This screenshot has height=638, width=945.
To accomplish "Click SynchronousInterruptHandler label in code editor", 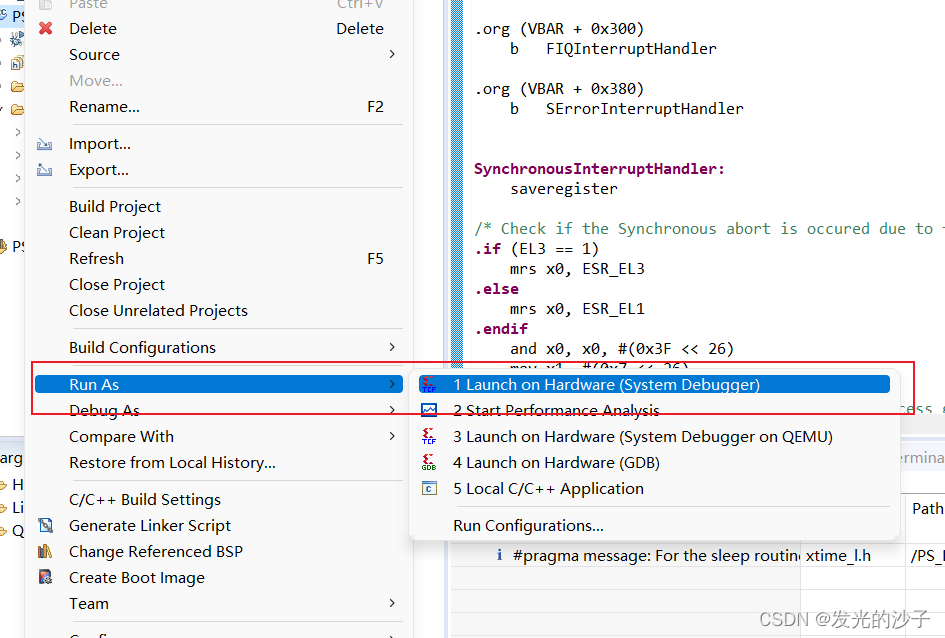I will 599,169.
